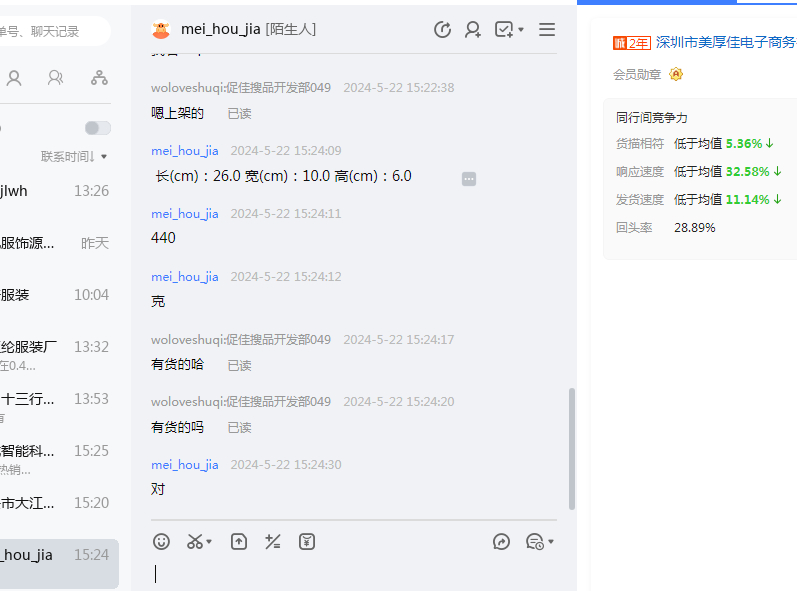
Task: Click the 嗯上架的 message
Action: click(177, 113)
